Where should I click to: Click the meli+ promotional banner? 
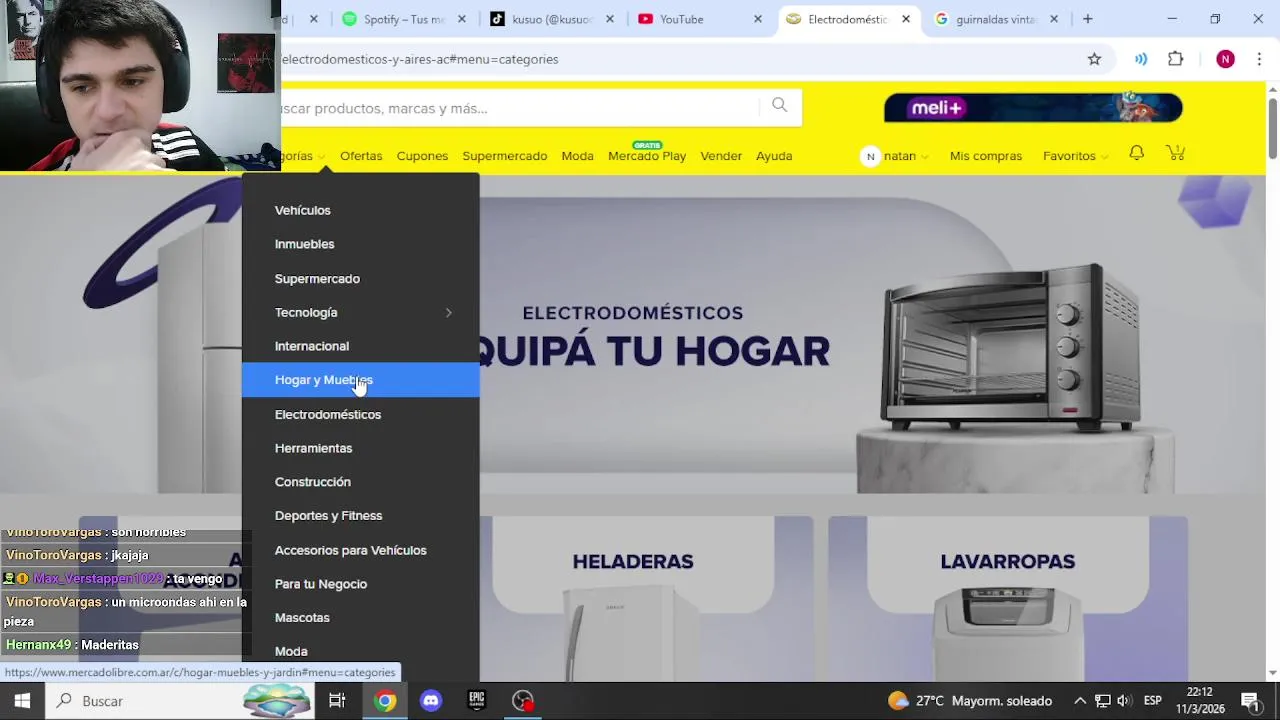pyautogui.click(x=1033, y=107)
